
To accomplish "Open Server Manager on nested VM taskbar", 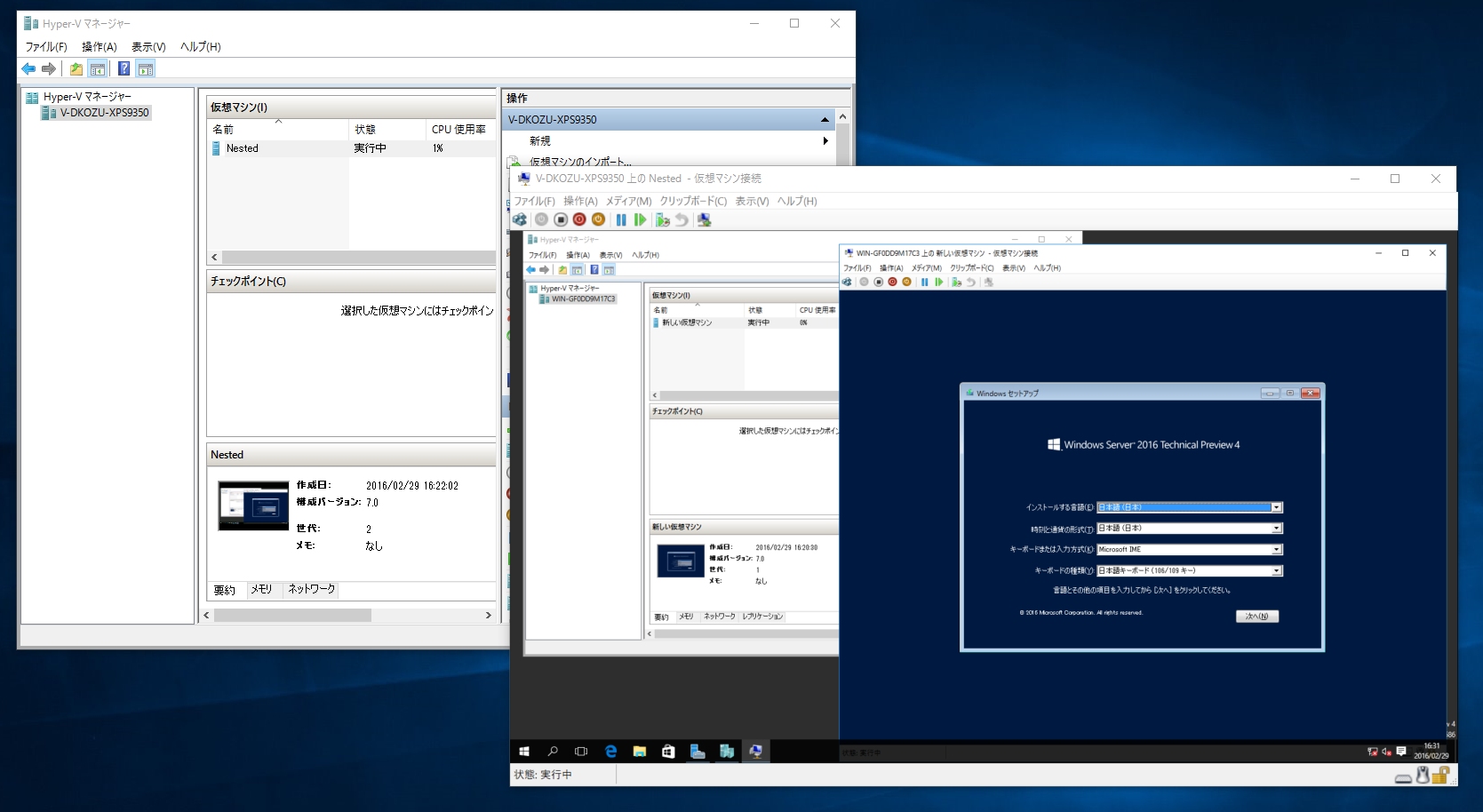I will [x=698, y=751].
